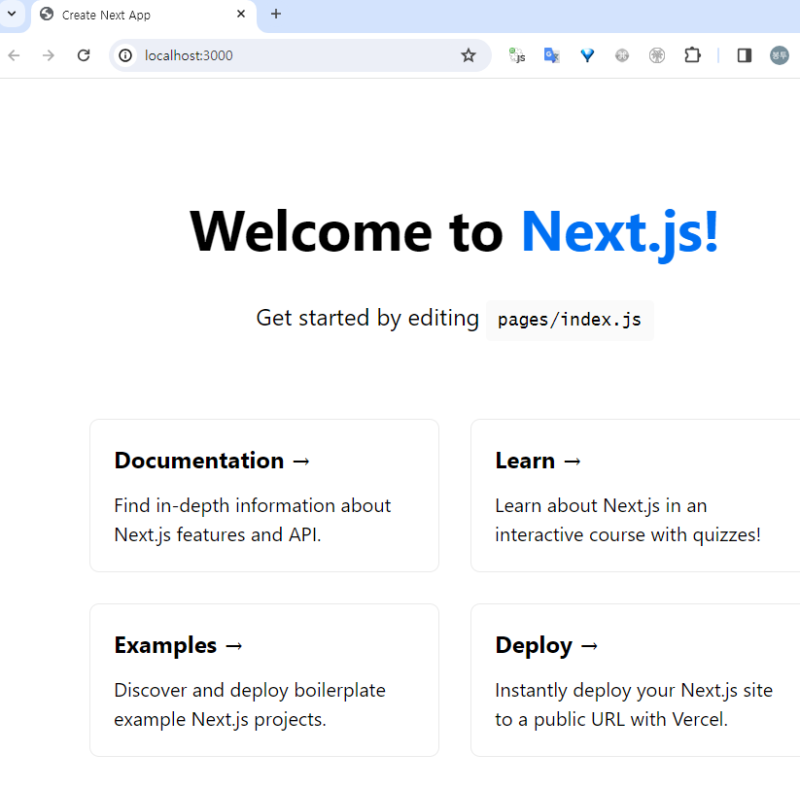
Task: Click the pages/index.js code snippet
Action: tap(569, 320)
